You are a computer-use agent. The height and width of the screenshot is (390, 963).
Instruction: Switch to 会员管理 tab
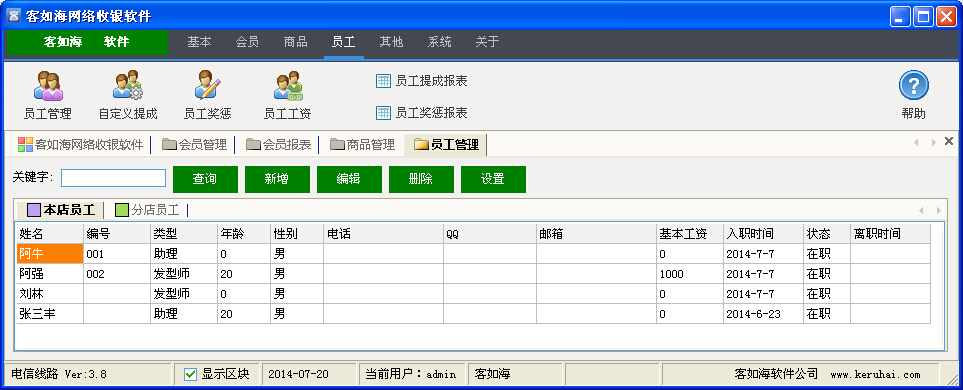click(195, 145)
